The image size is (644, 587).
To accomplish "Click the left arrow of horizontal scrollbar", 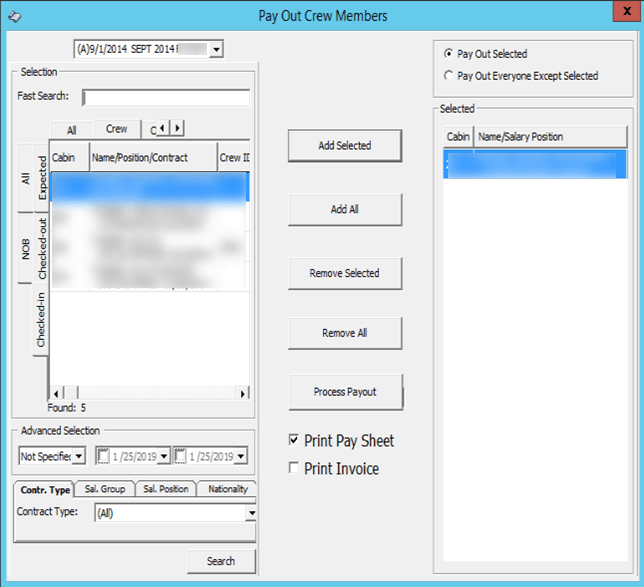I will pos(56,394).
